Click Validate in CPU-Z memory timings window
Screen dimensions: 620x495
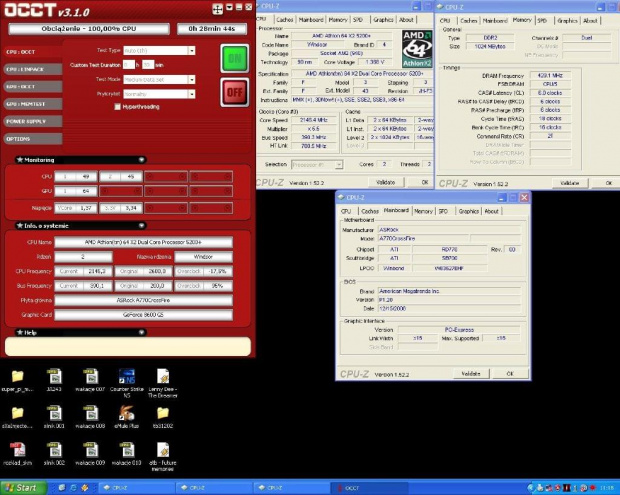pos(570,183)
